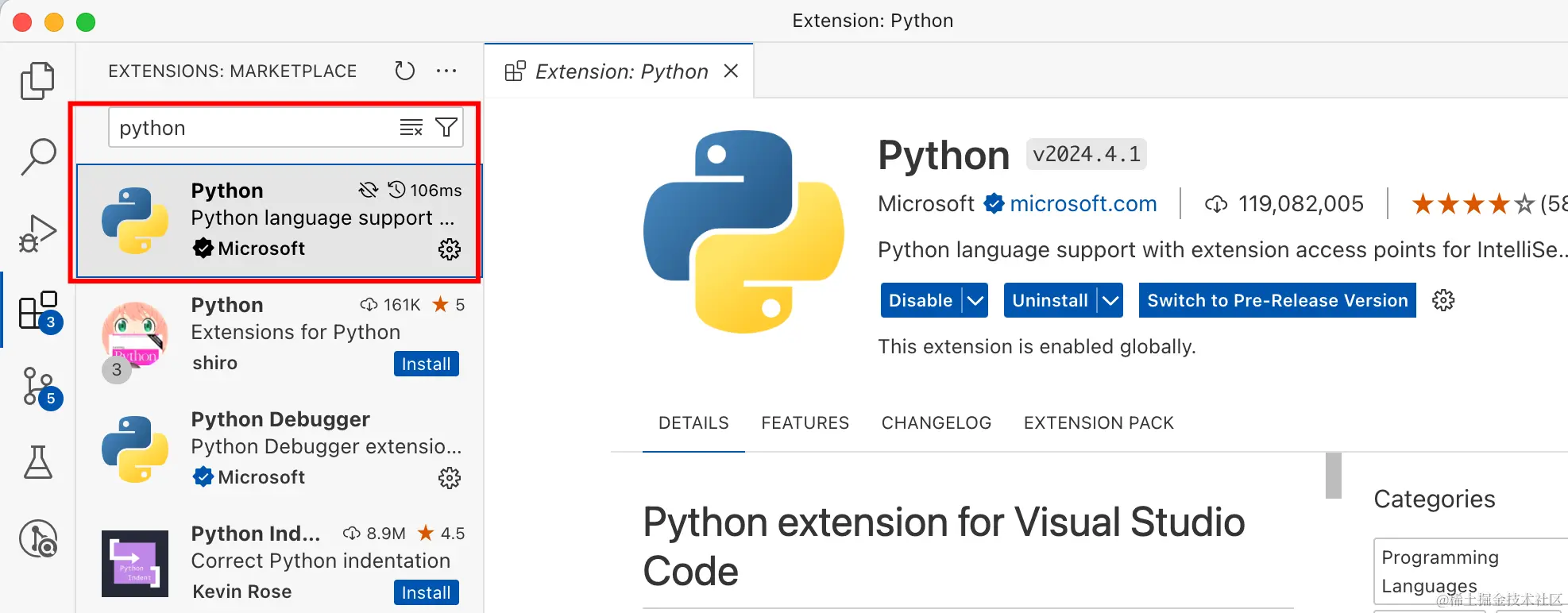This screenshot has width=1568, height=613.
Task: Click Microsoft verified publisher badge in details
Action: [x=994, y=204]
